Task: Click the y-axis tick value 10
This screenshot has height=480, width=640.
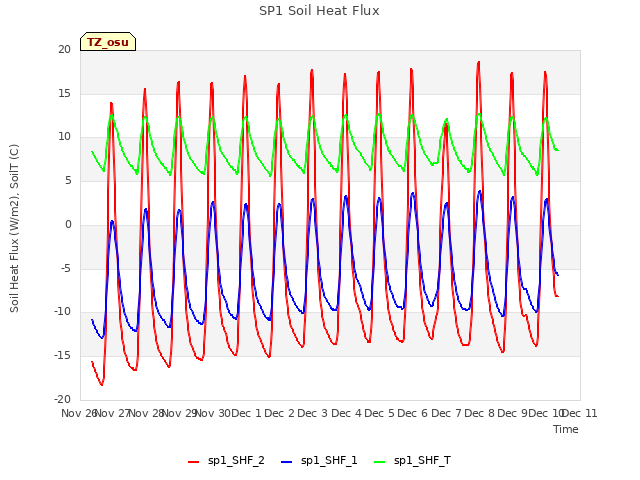Action: [x=64, y=137]
